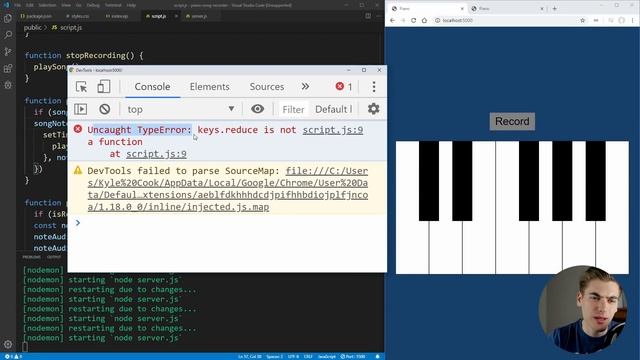Viewport: 640px width, 360px height.
Task: Bookmark the page with the star icon
Action: (582, 20)
